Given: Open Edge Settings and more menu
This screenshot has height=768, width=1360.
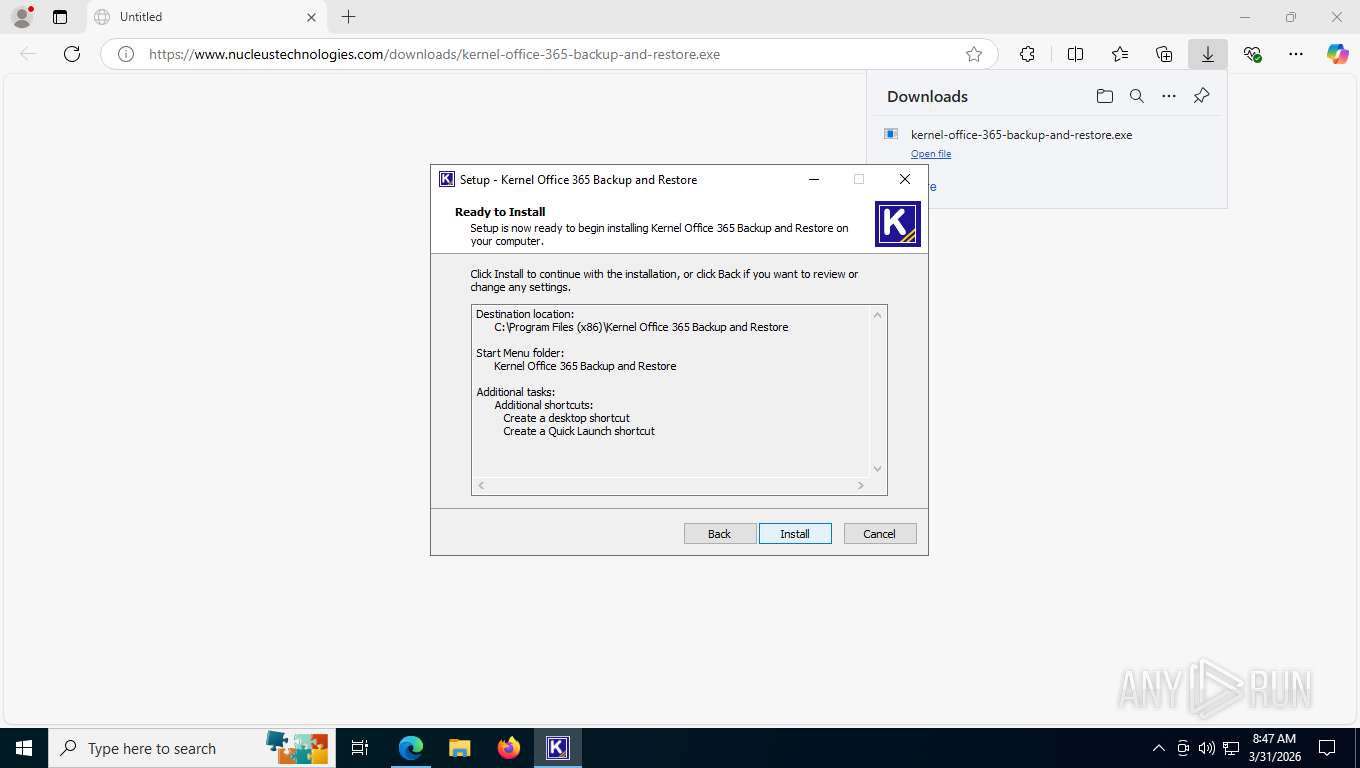Looking at the screenshot, I should (1296, 54).
